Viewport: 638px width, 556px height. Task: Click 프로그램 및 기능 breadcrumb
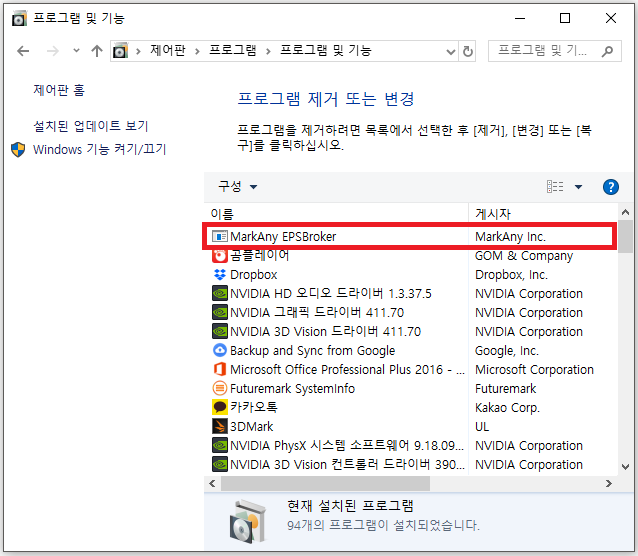(x=326, y=50)
